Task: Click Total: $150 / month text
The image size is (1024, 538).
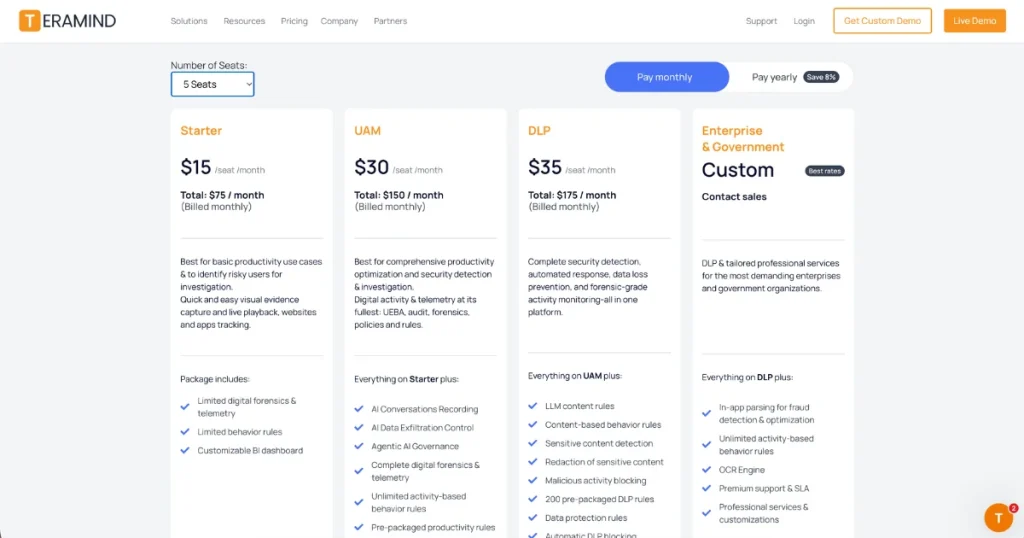Action: (398, 195)
